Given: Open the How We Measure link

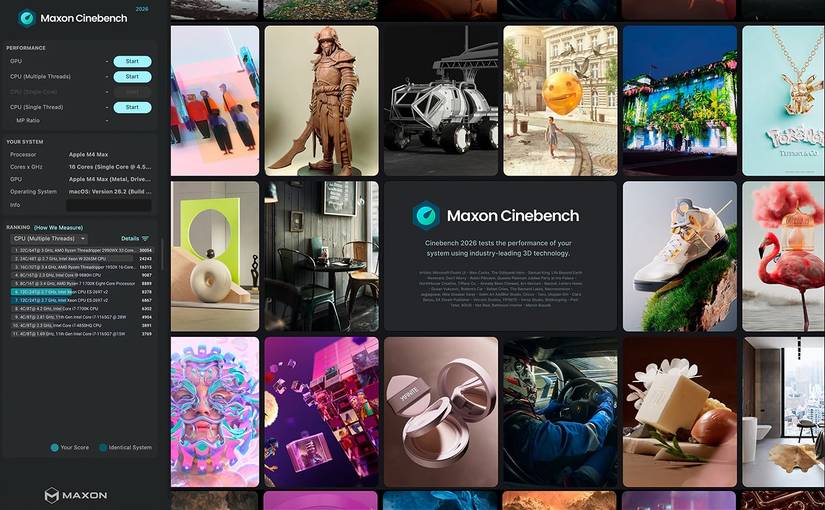Looking at the screenshot, I should 58,227.
